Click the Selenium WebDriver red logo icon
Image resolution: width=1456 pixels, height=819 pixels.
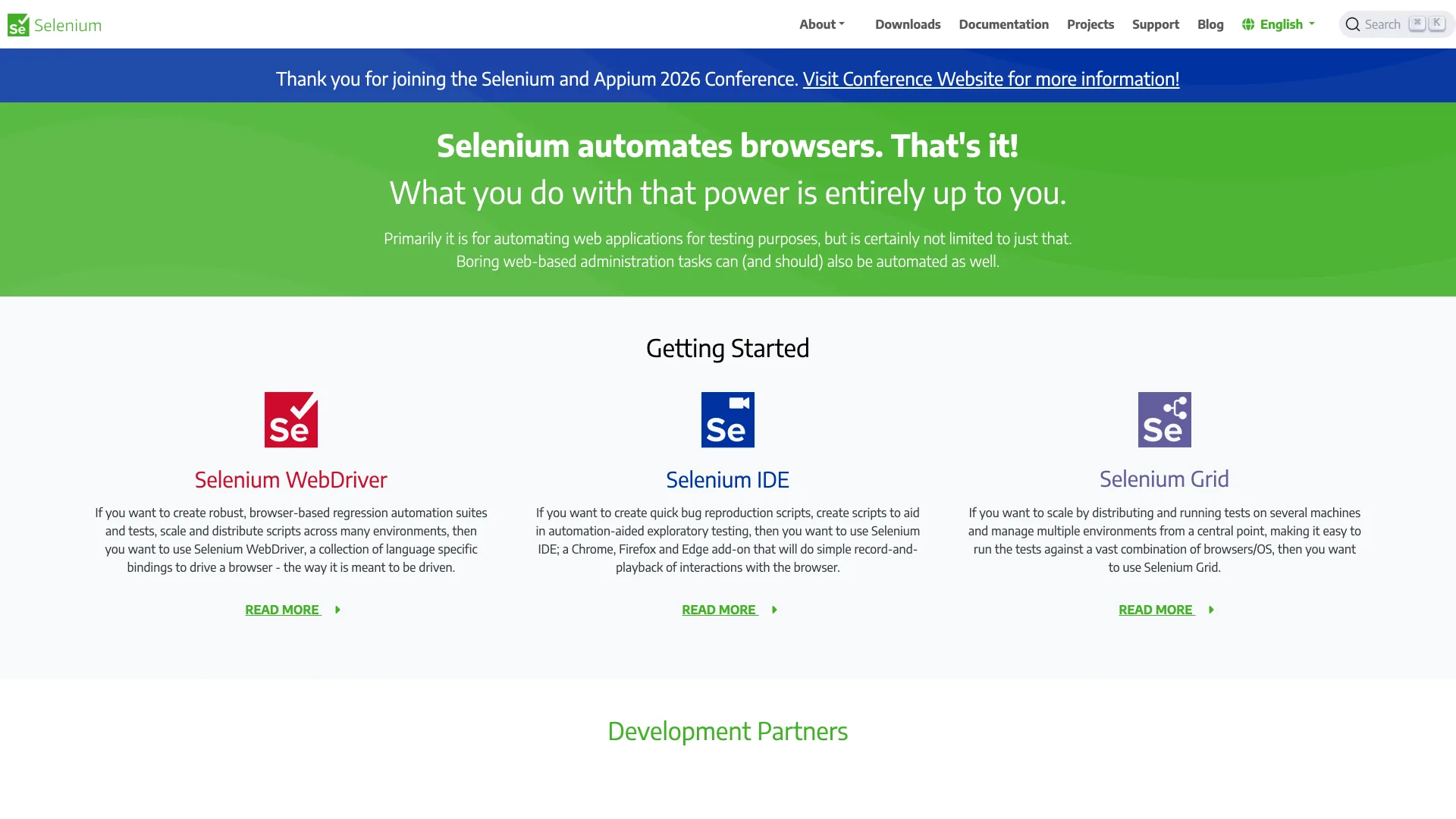(x=291, y=419)
